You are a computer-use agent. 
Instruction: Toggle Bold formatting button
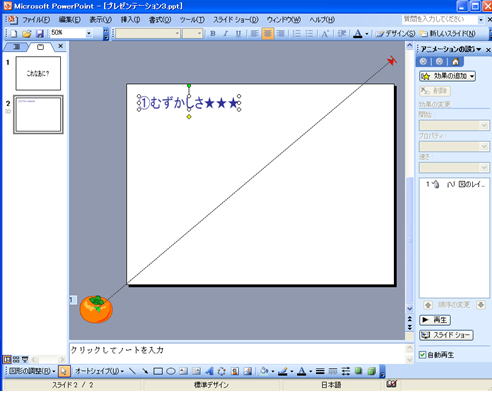point(213,33)
